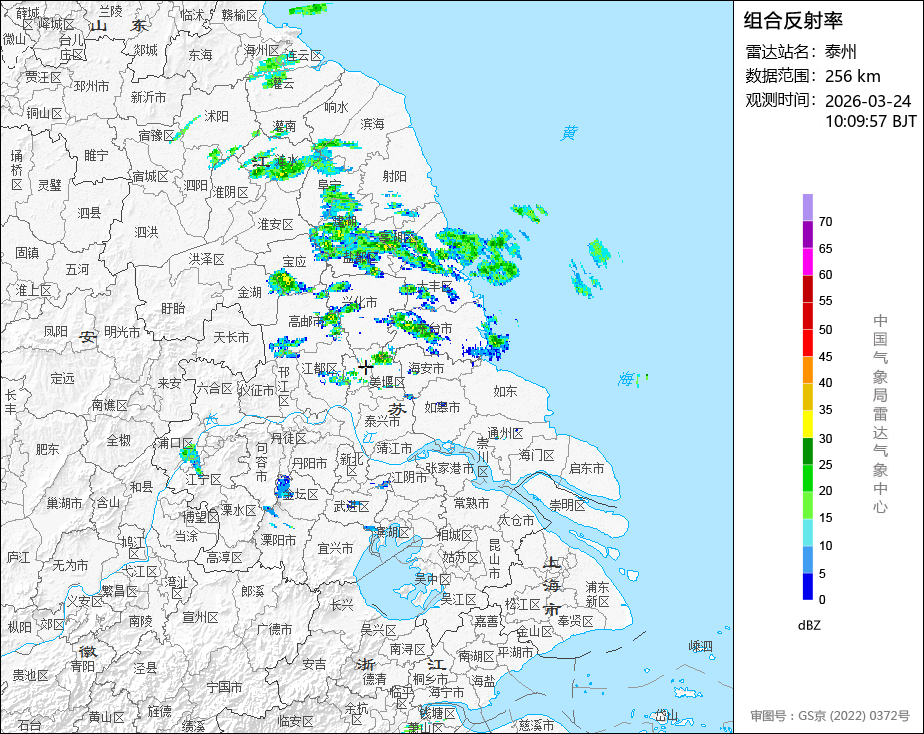Click the time text 10:09:57 BJT
The image size is (924, 734).
click(870, 121)
